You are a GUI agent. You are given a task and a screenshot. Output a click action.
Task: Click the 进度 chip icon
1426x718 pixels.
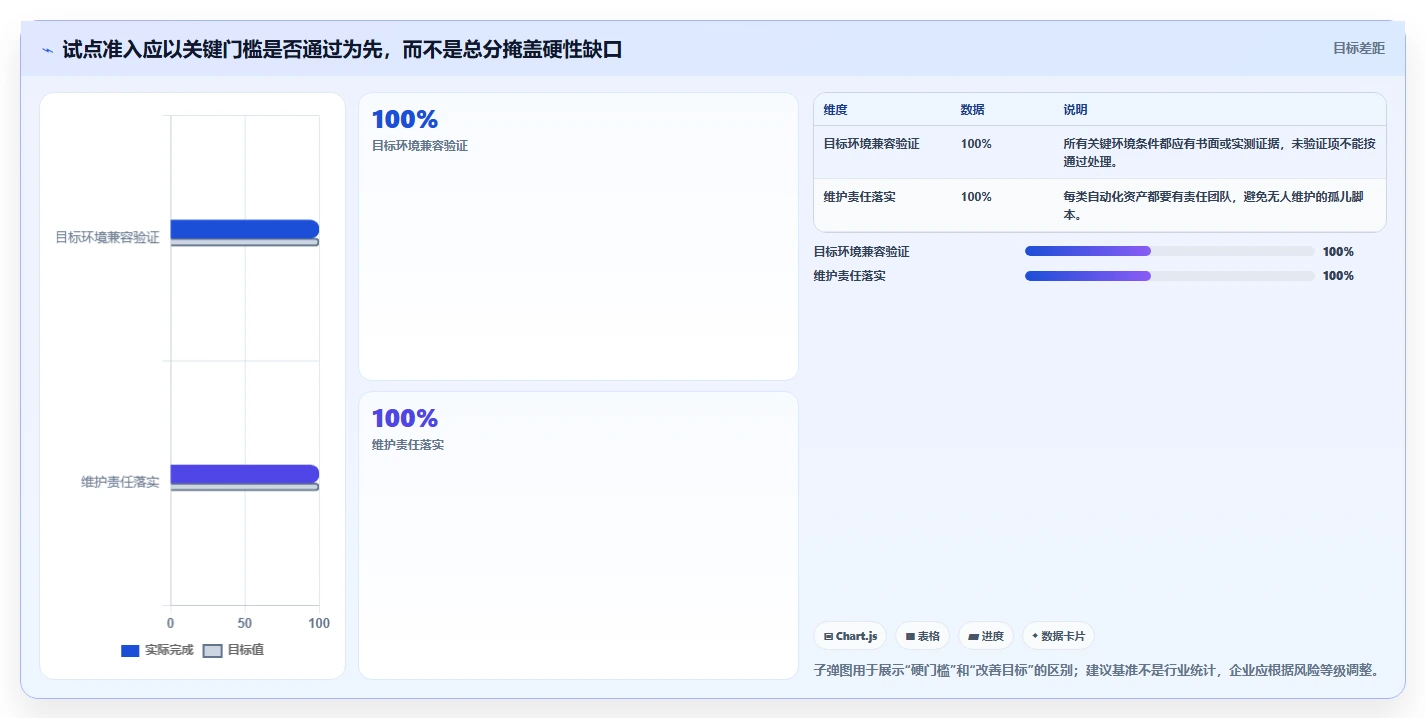point(973,636)
